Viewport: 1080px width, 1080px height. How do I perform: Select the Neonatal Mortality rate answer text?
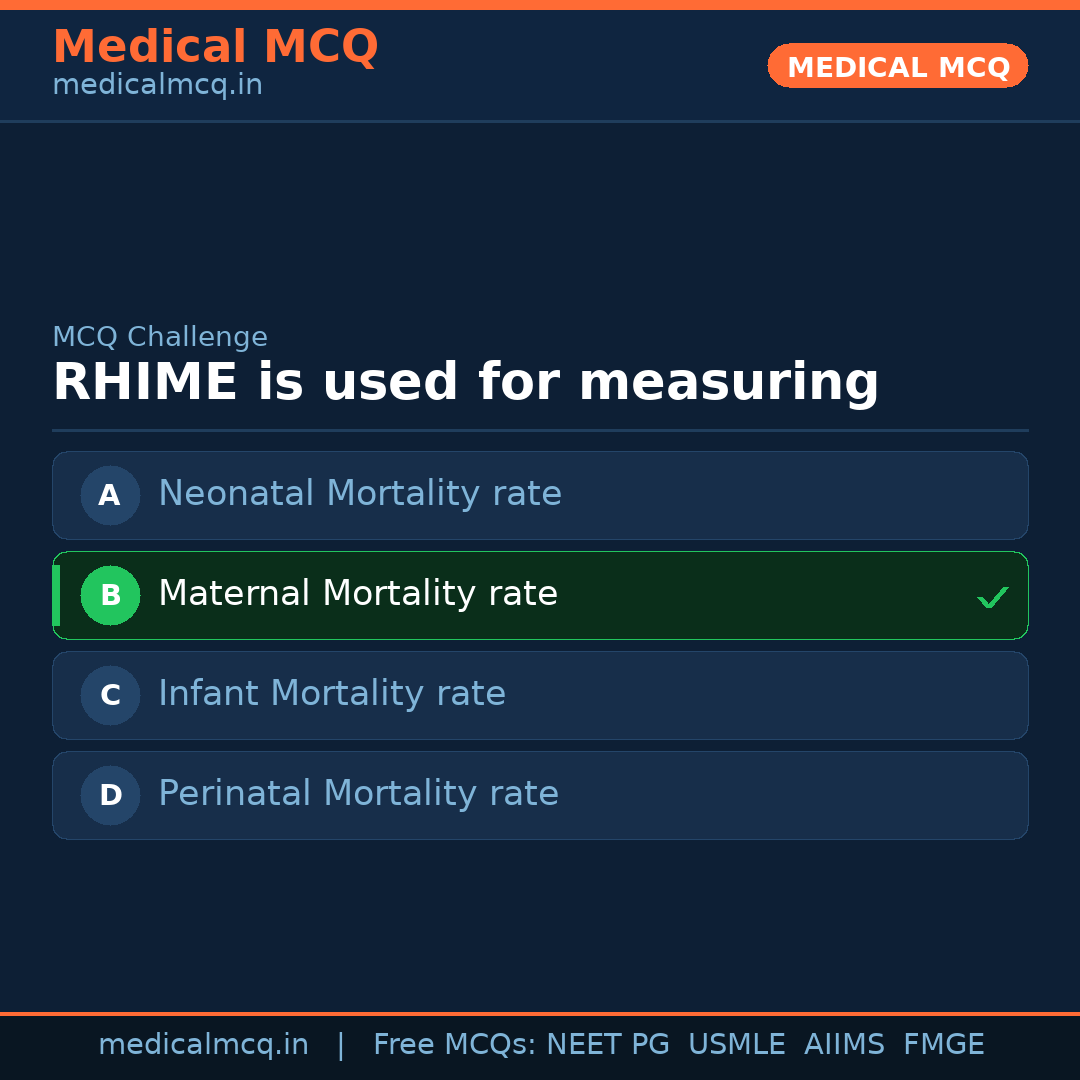(360, 494)
